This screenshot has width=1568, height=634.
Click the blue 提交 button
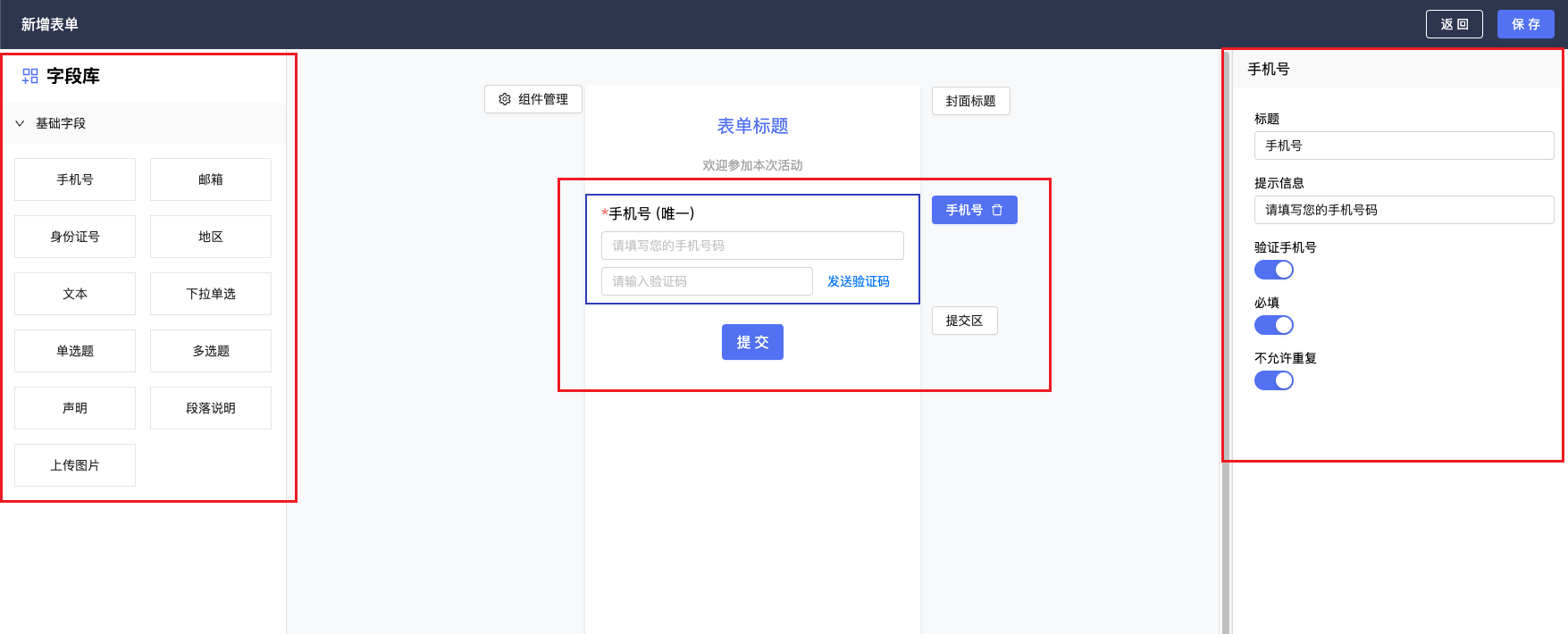[x=752, y=342]
